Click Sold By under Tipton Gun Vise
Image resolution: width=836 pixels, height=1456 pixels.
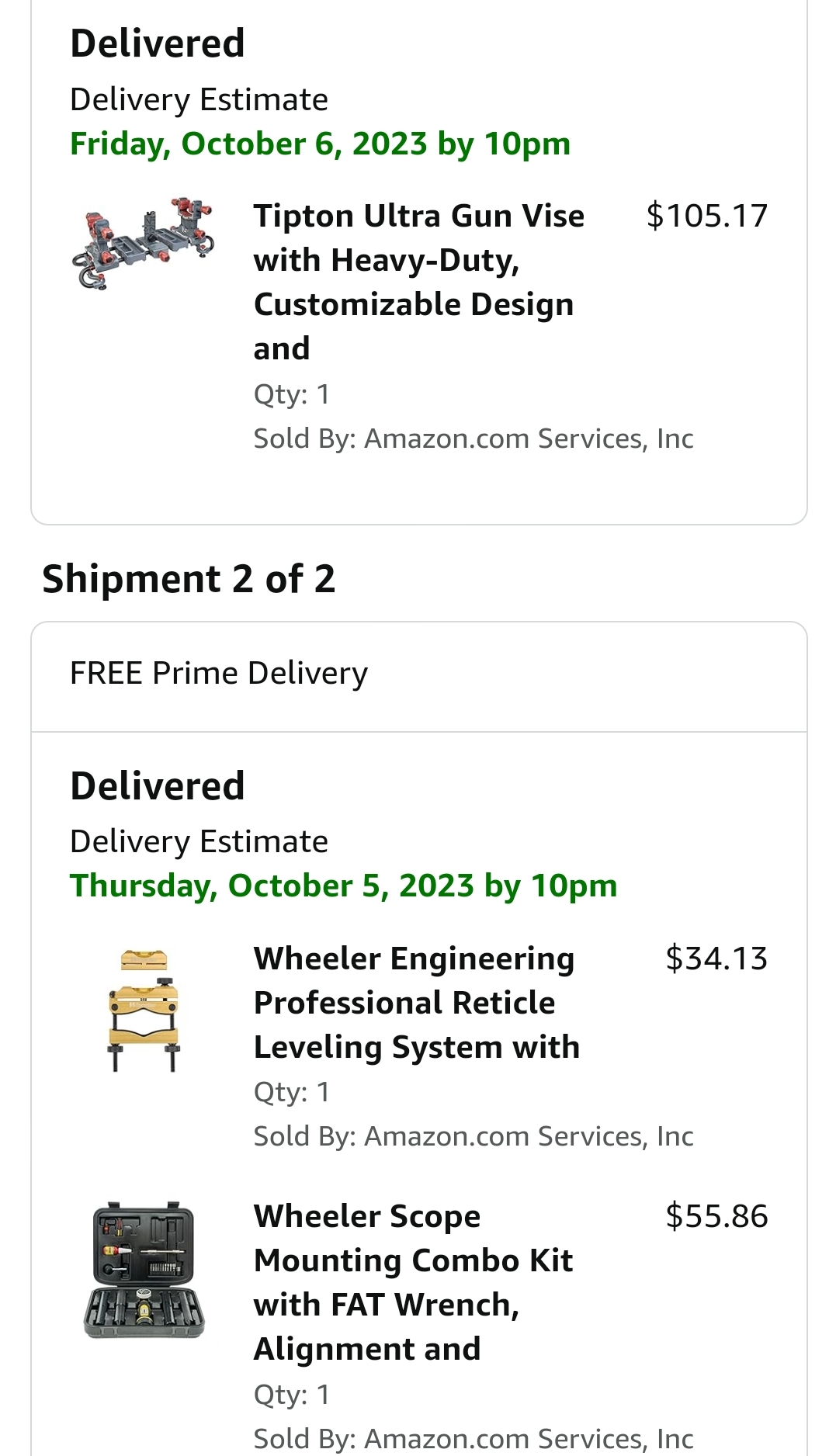[x=474, y=439]
